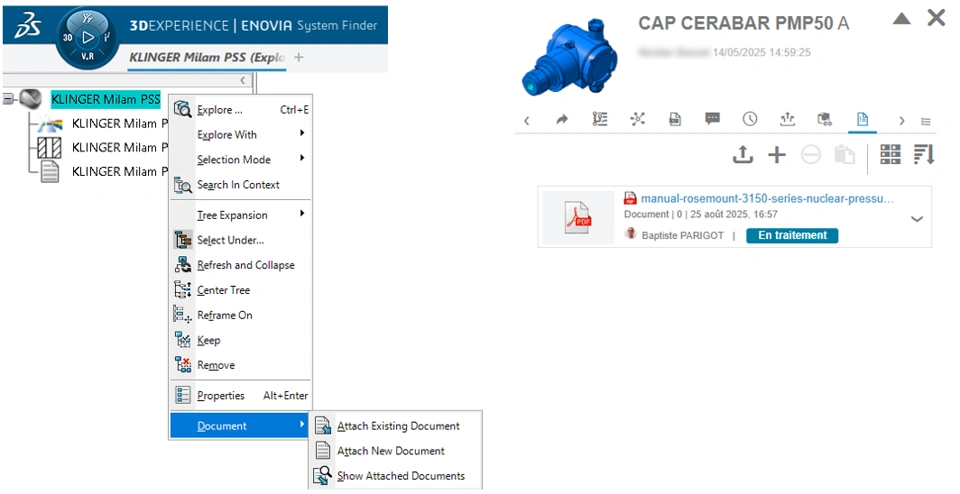Click the Keep icon
Screen dimensions: 960x494
(x=182, y=340)
